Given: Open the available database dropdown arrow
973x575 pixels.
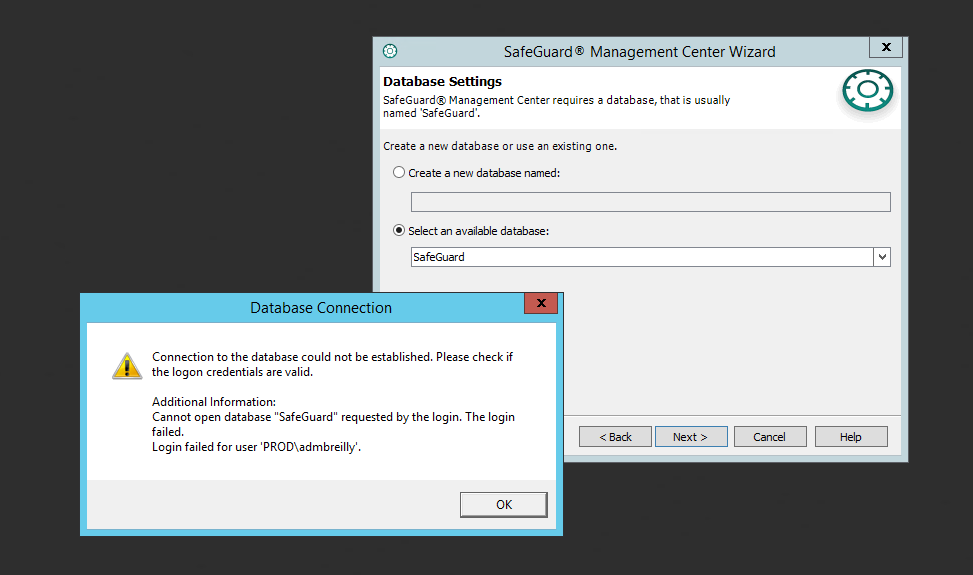Looking at the screenshot, I should 882,257.
